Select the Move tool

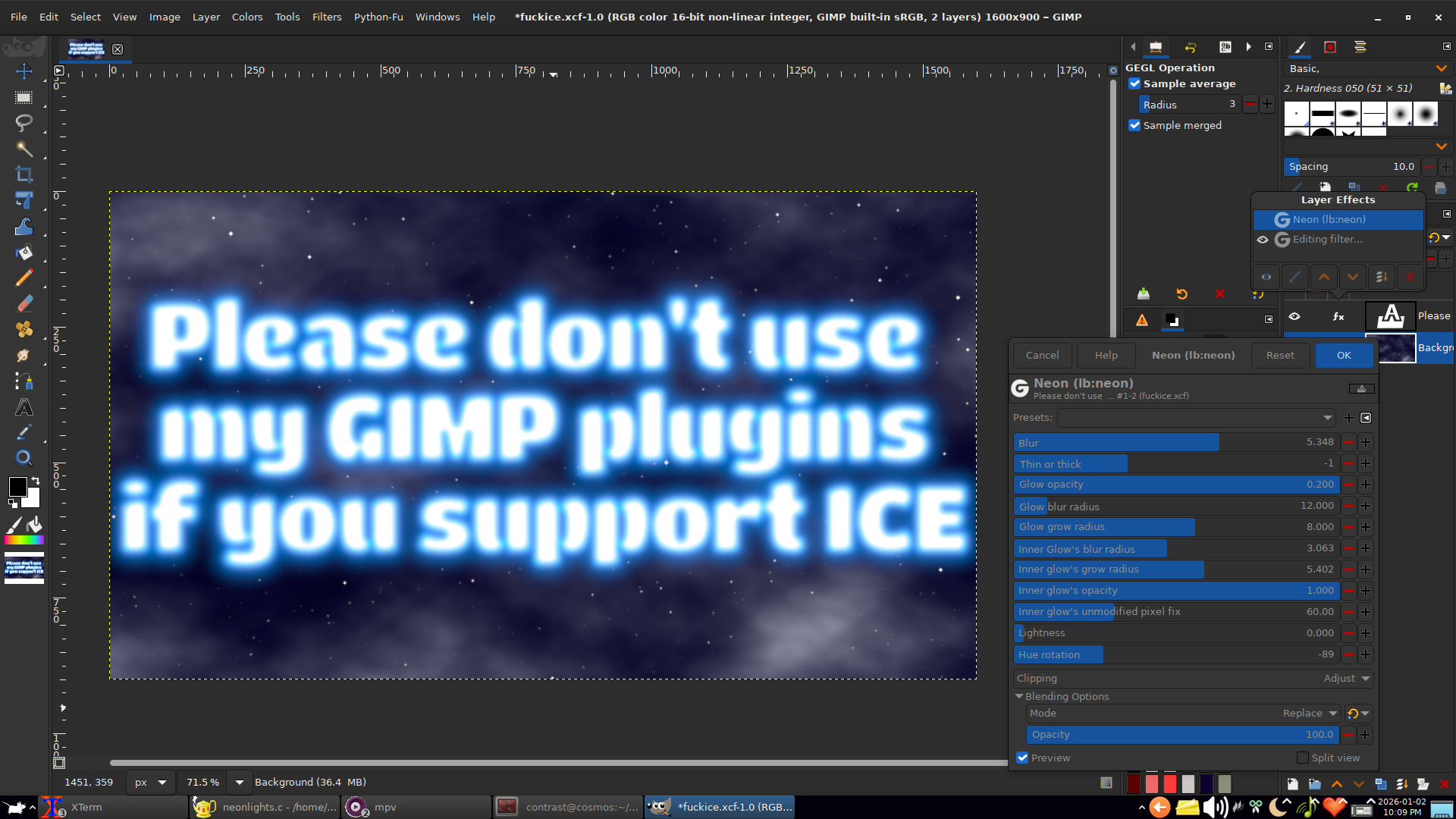(x=24, y=71)
